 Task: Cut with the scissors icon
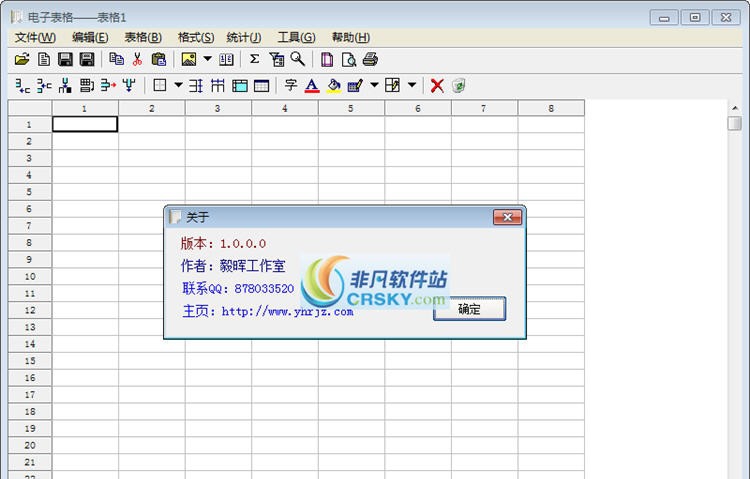click(x=137, y=59)
